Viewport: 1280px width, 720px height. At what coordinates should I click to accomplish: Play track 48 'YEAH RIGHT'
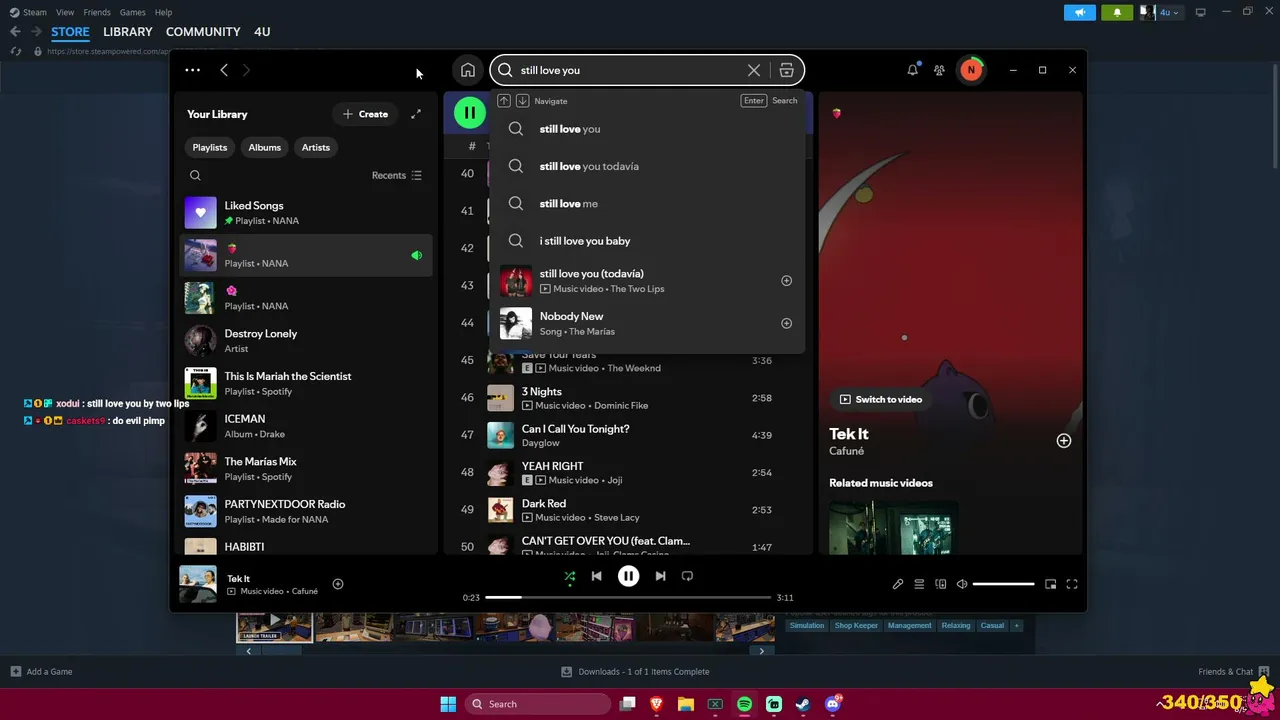[x=628, y=473]
